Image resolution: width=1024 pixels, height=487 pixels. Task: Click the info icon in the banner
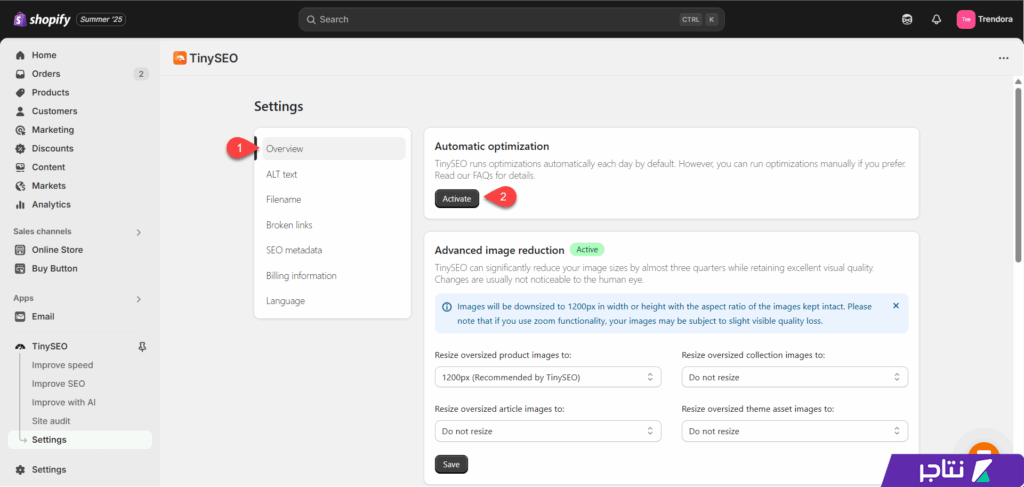[447, 306]
